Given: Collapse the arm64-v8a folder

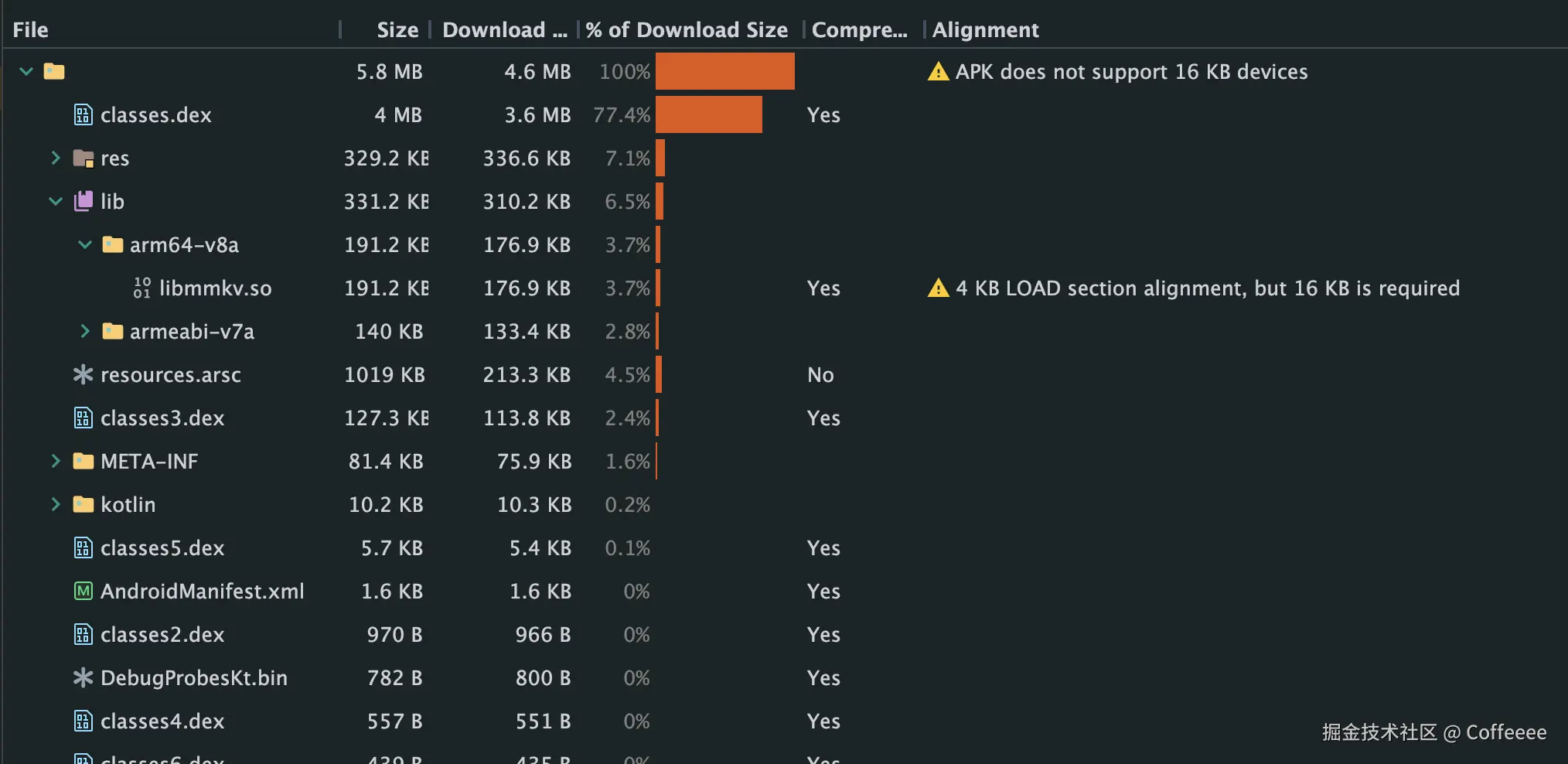Looking at the screenshot, I should tap(85, 245).
